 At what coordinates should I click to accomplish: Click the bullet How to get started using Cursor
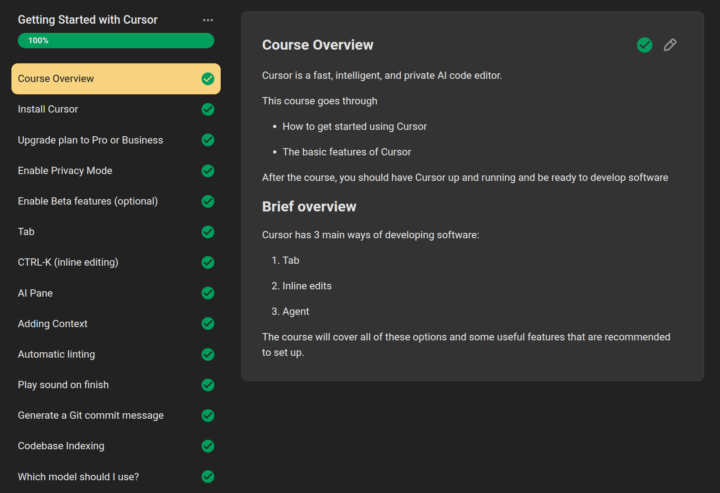(x=354, y=127)
